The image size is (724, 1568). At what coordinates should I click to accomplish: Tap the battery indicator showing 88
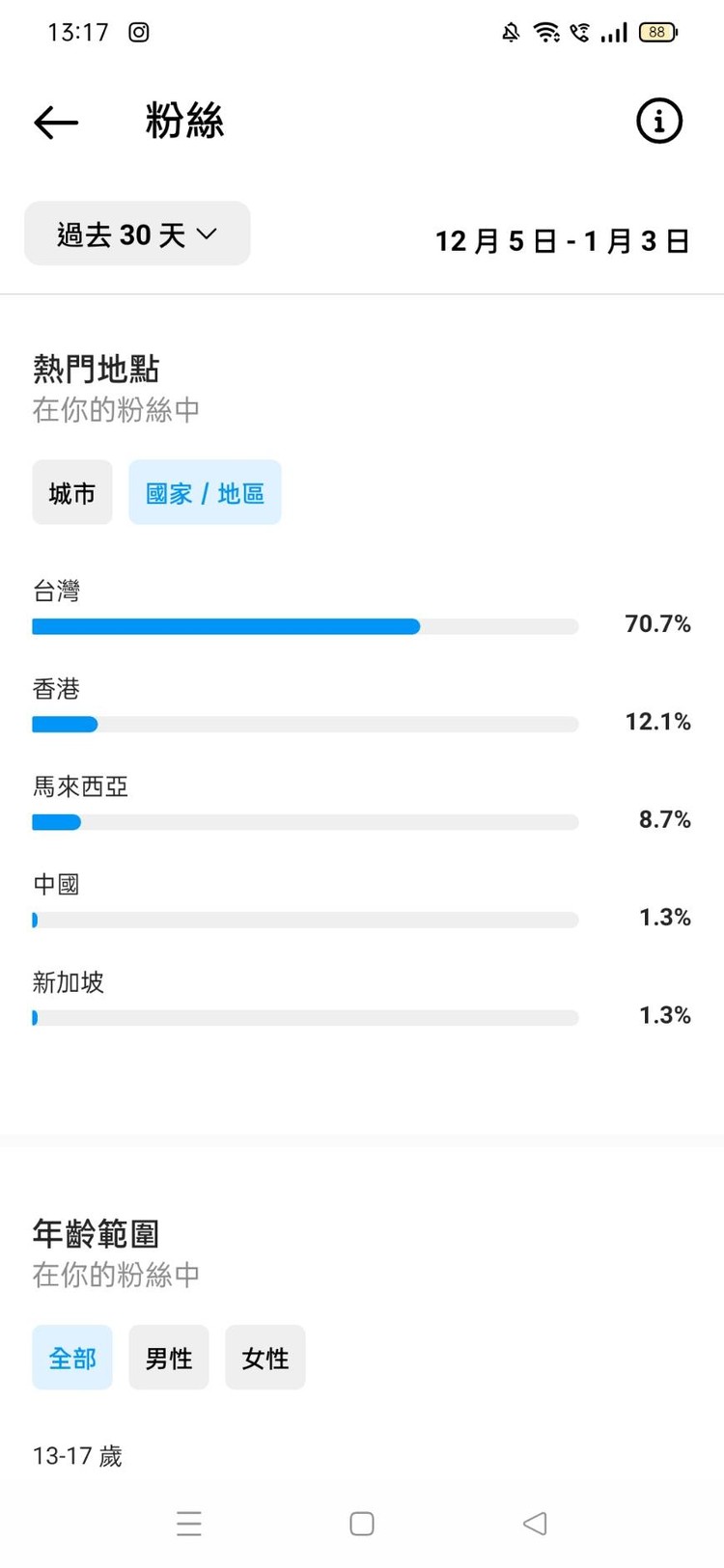655,32
